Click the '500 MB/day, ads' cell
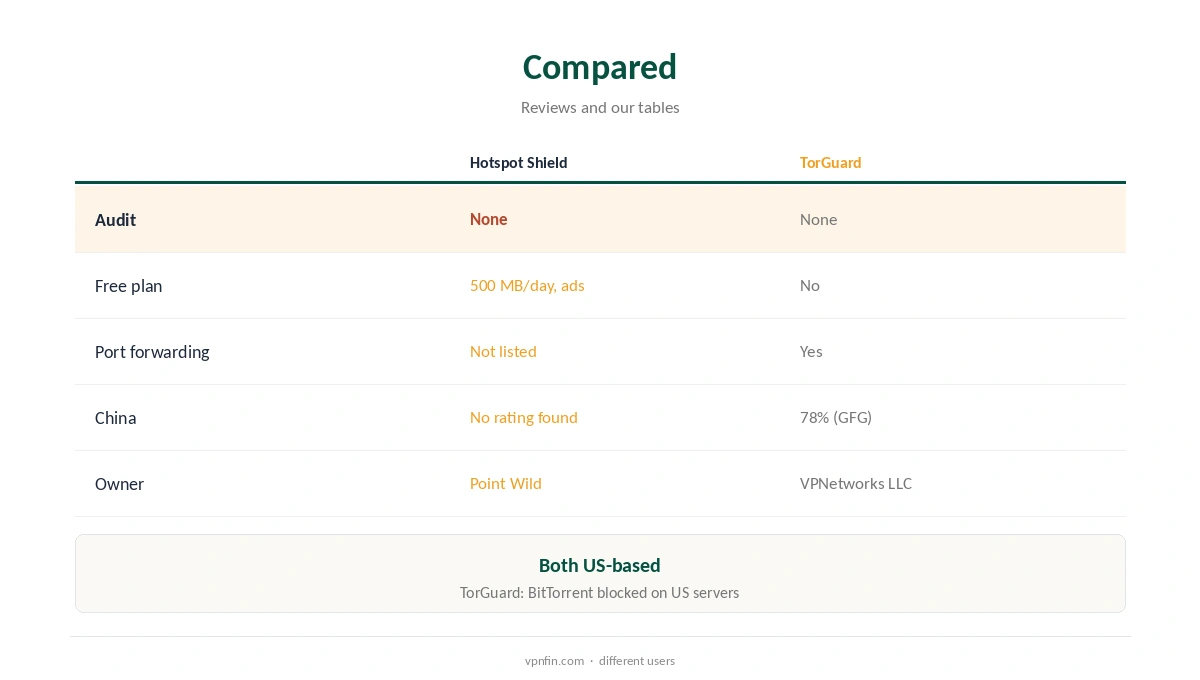 [527, 285]
